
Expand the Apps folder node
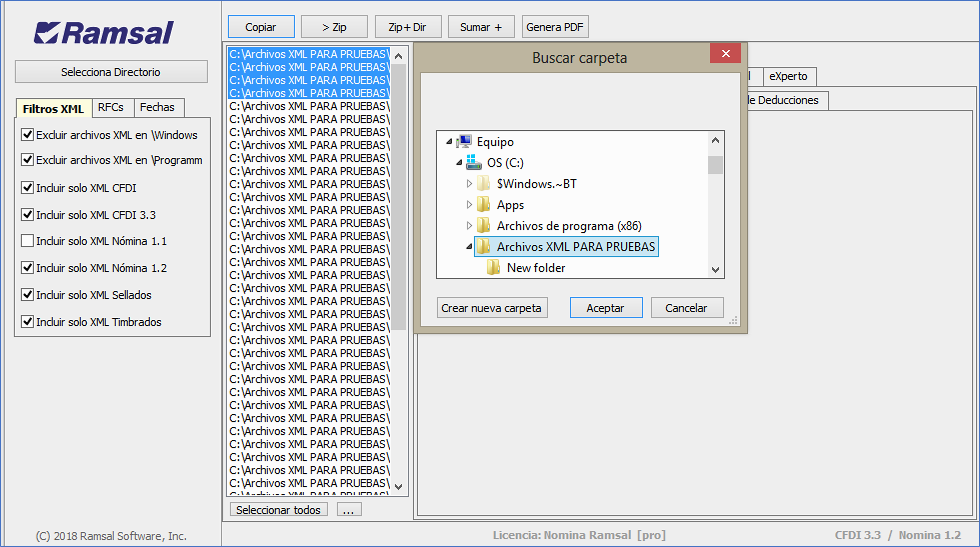469,204
